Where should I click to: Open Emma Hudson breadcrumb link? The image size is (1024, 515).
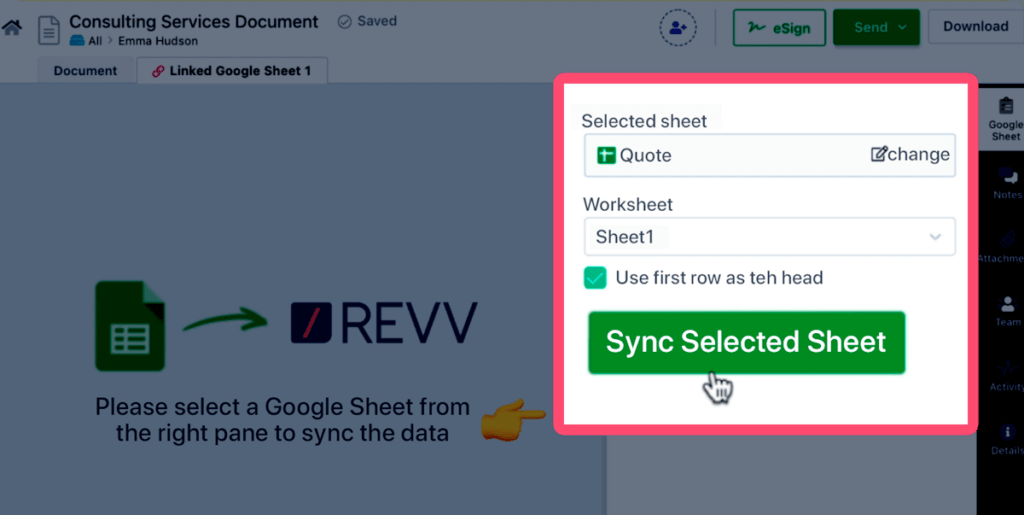(x=158, y=40)
